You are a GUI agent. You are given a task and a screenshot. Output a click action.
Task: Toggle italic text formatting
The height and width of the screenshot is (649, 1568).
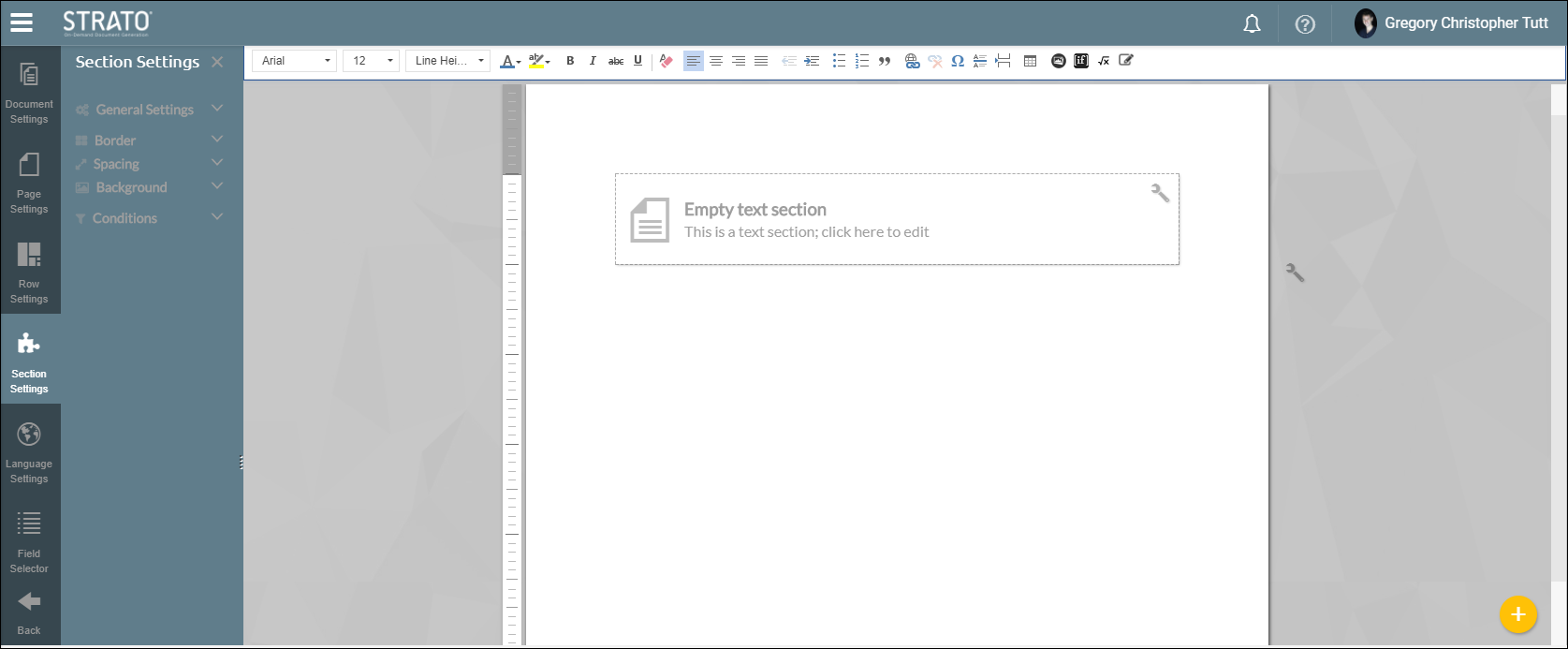[593, 61]
